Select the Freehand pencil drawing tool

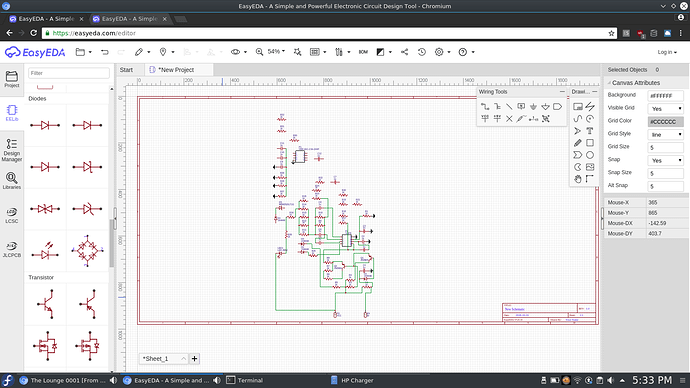click(x=578, y=143)
